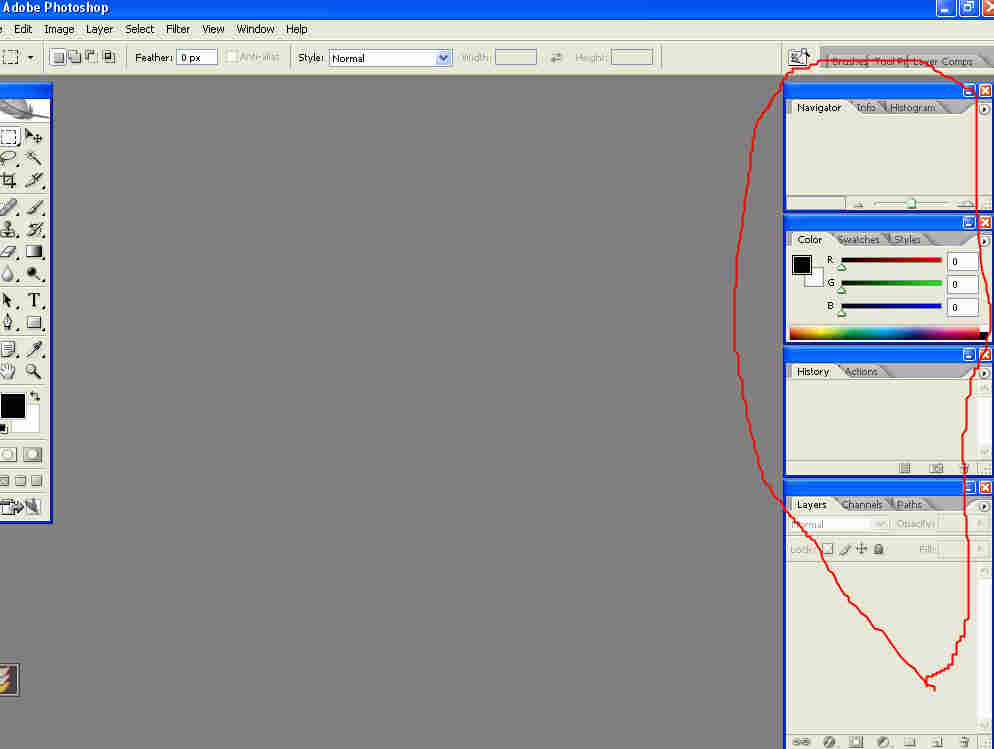Choose the Magic Wand tool
994x749 pixels.
coord(34,158)
